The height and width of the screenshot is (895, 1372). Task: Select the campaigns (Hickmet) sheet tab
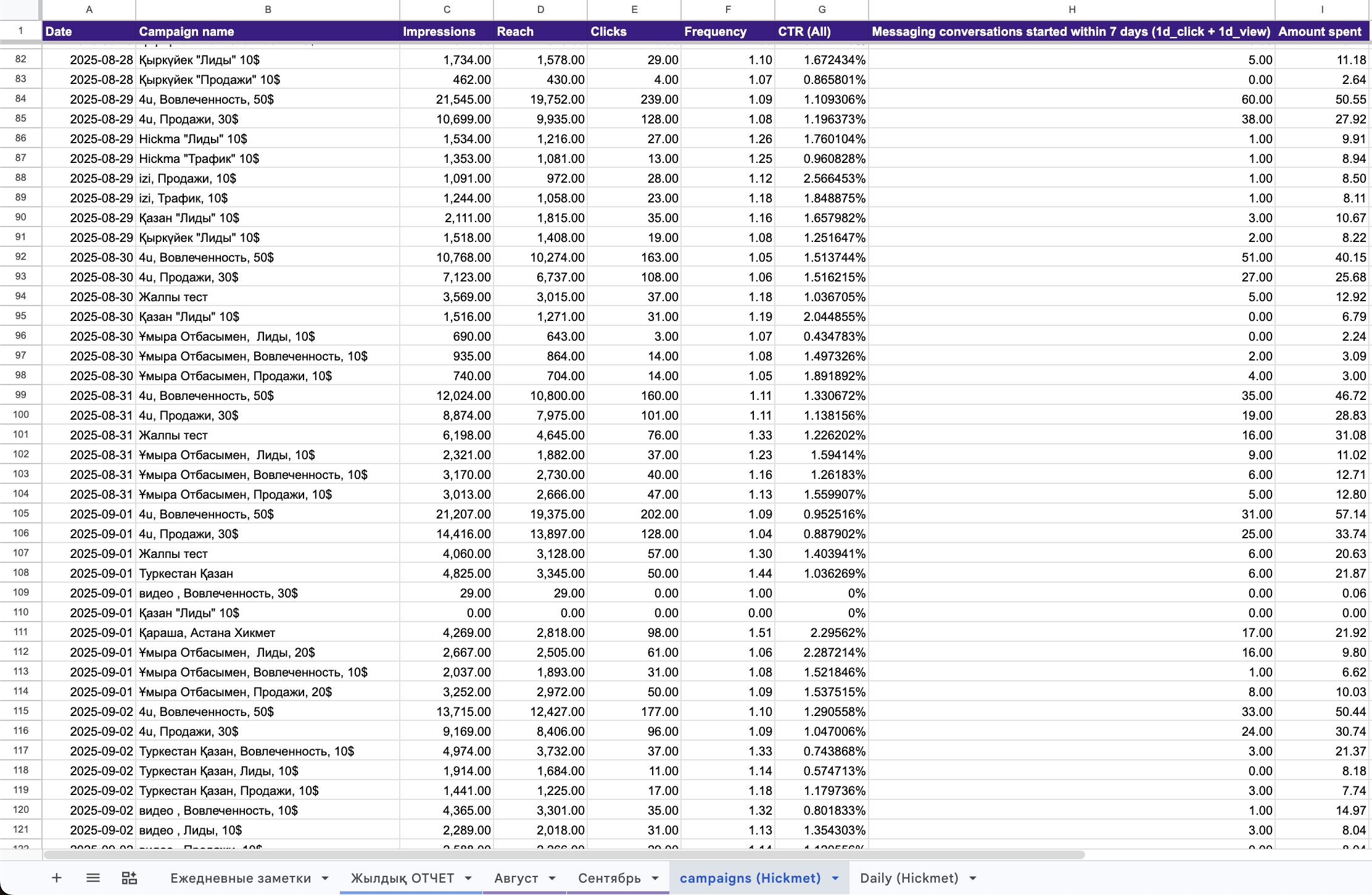(750, 878)
